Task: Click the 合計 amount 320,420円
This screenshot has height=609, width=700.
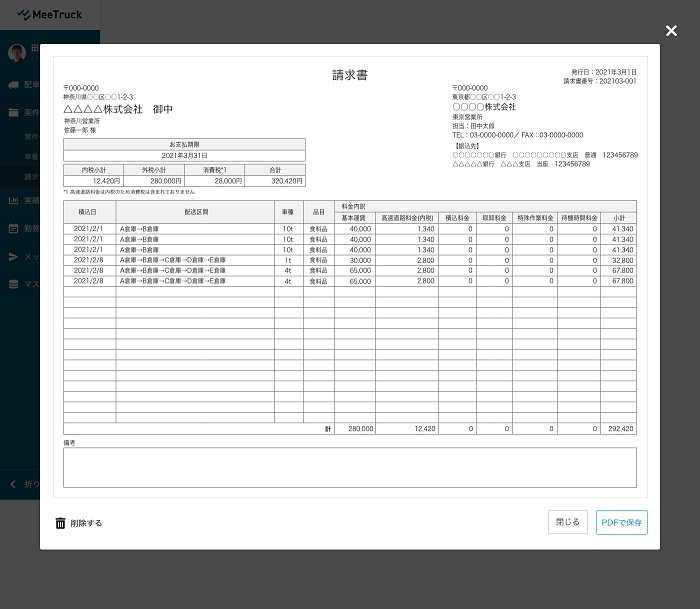Action: click(275, 181)
